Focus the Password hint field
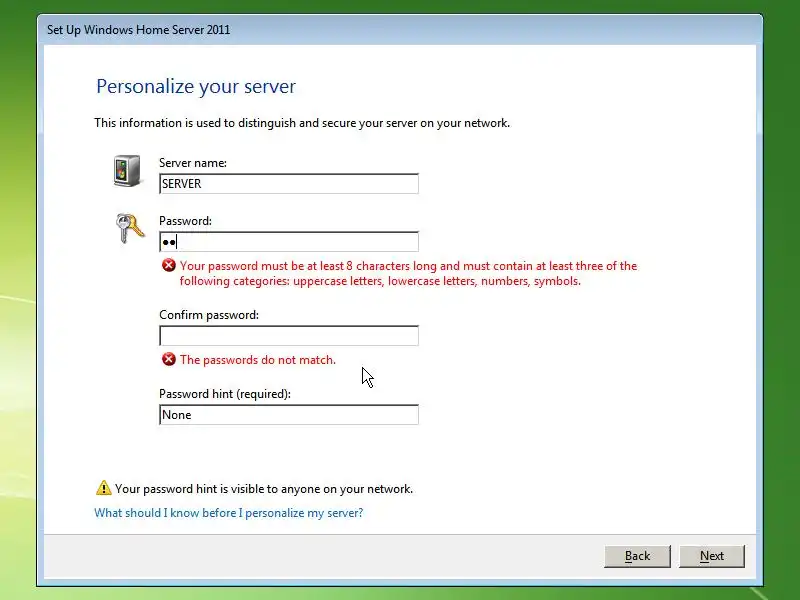This screenshot has height=600, width=800. [289, 415]
